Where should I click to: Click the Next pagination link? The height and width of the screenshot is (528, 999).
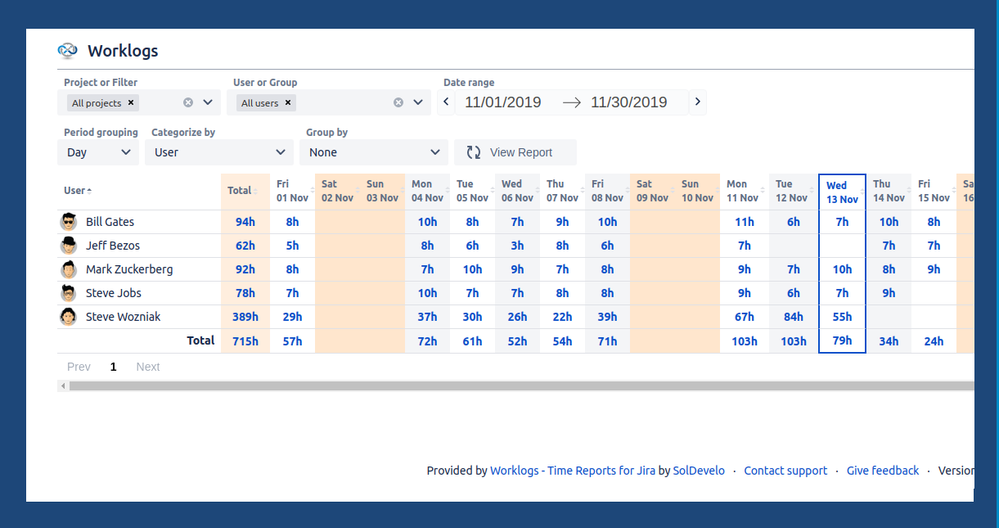pyautogui.click(x=148, y=367)
